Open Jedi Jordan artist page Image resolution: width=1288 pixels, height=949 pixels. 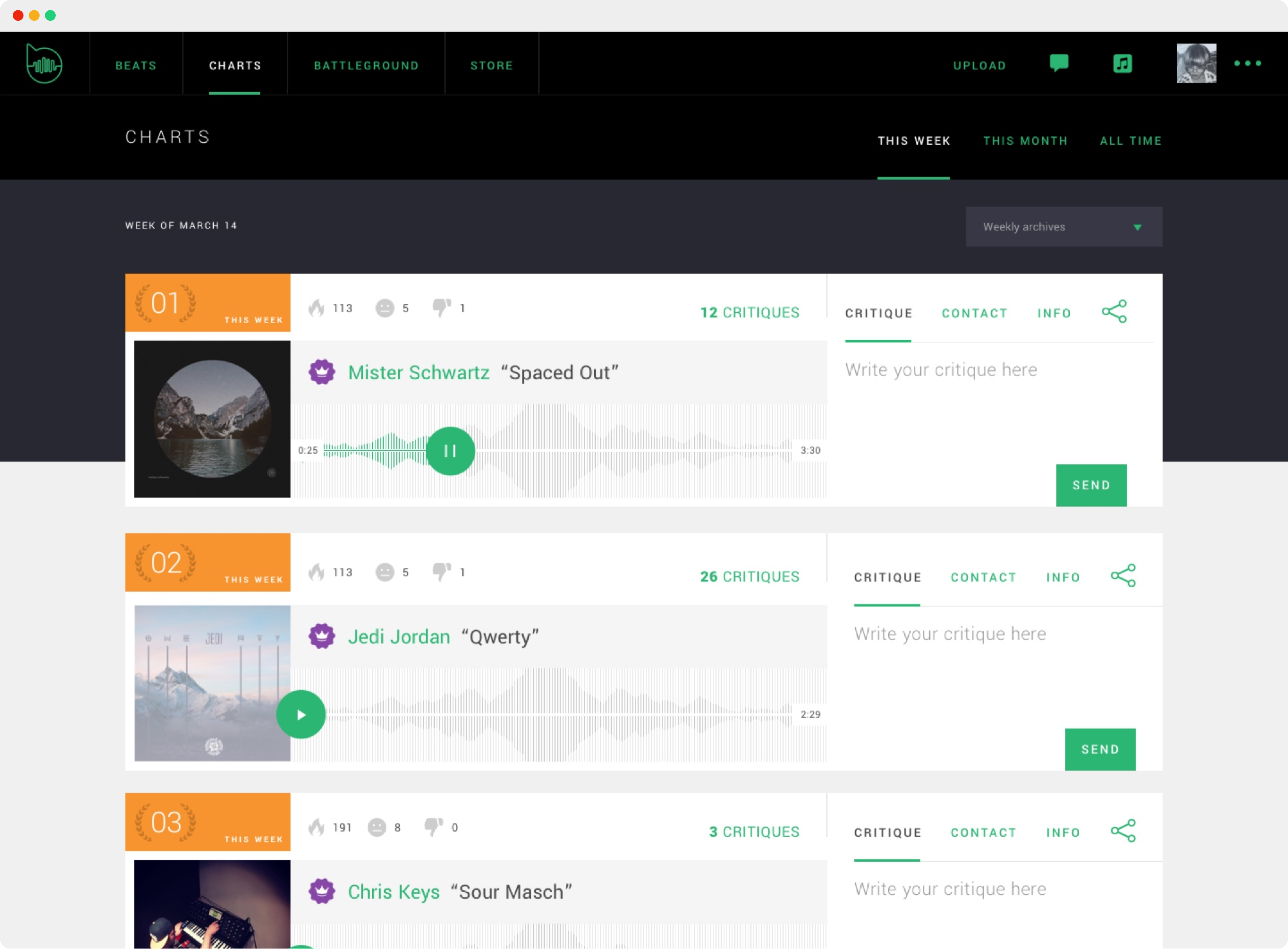click(x=399, y=636)
